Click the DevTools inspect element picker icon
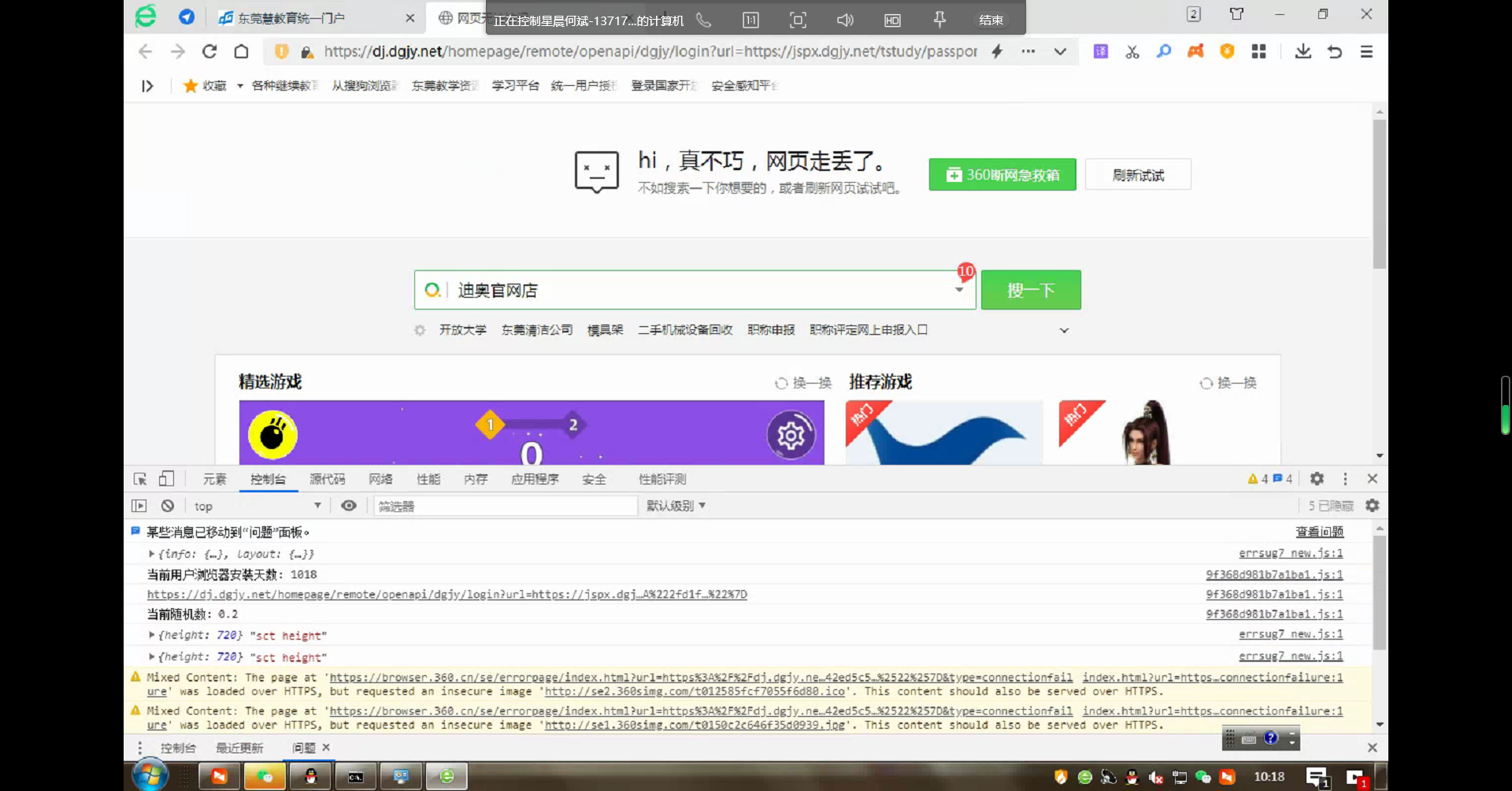This screenshot has height=791, width=1512. [140, 479]
